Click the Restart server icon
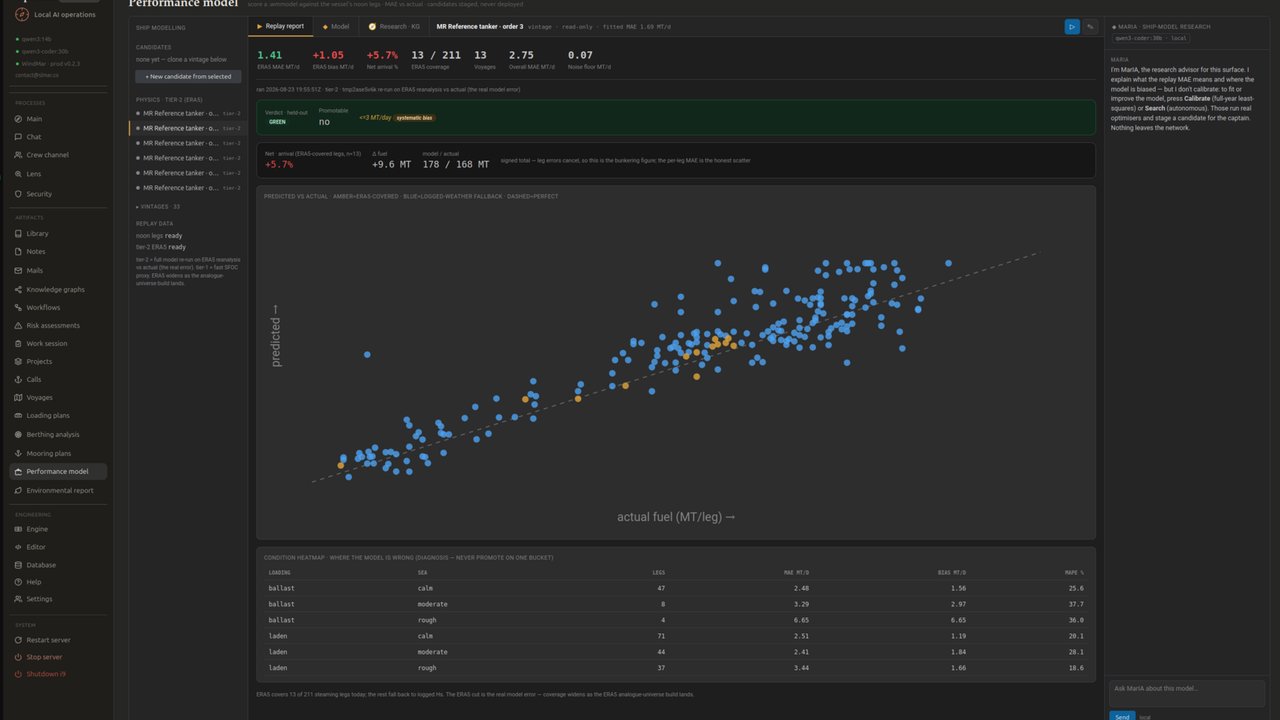Screen dimensions: 1280x720 click(18, 640)
